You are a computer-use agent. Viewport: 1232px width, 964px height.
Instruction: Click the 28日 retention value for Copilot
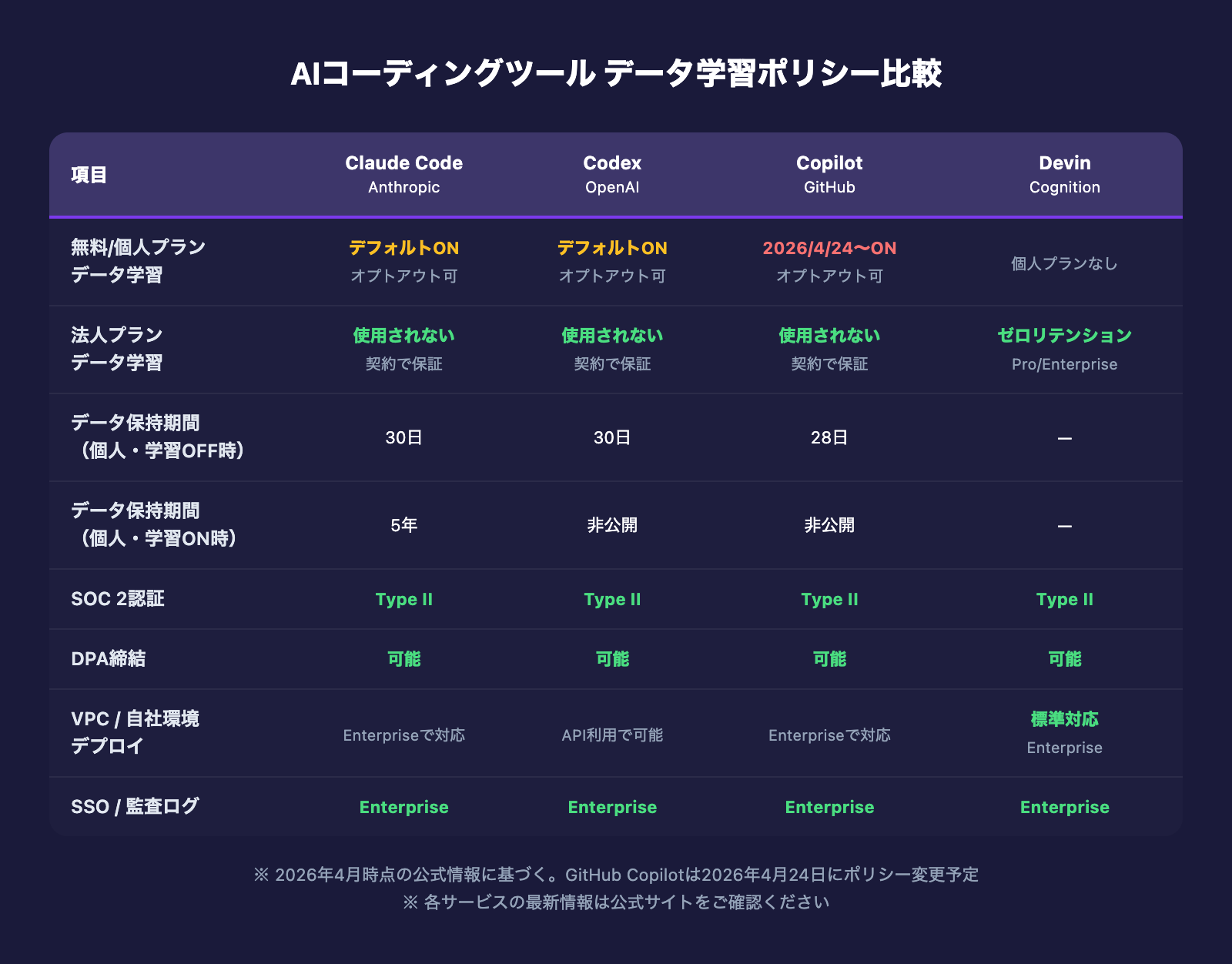click(x=829, y=437)
